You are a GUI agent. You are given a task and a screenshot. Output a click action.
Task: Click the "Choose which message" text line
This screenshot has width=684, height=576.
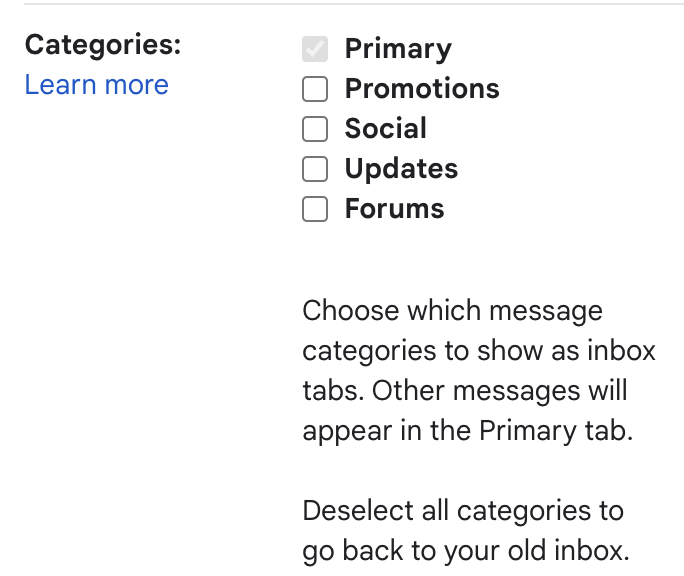click(452, 311)
